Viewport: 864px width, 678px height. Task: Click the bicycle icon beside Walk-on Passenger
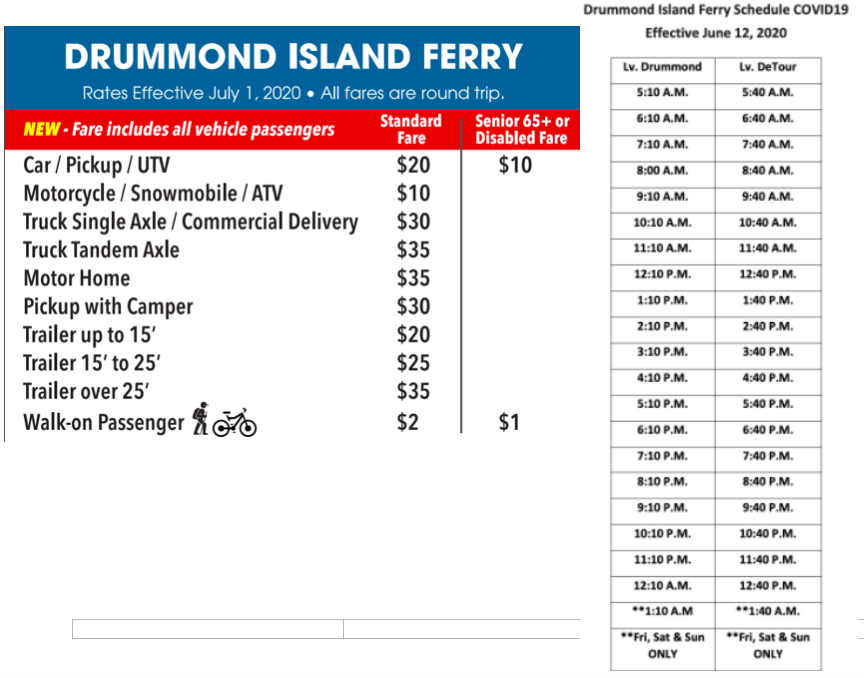click(x=235, y=423)
